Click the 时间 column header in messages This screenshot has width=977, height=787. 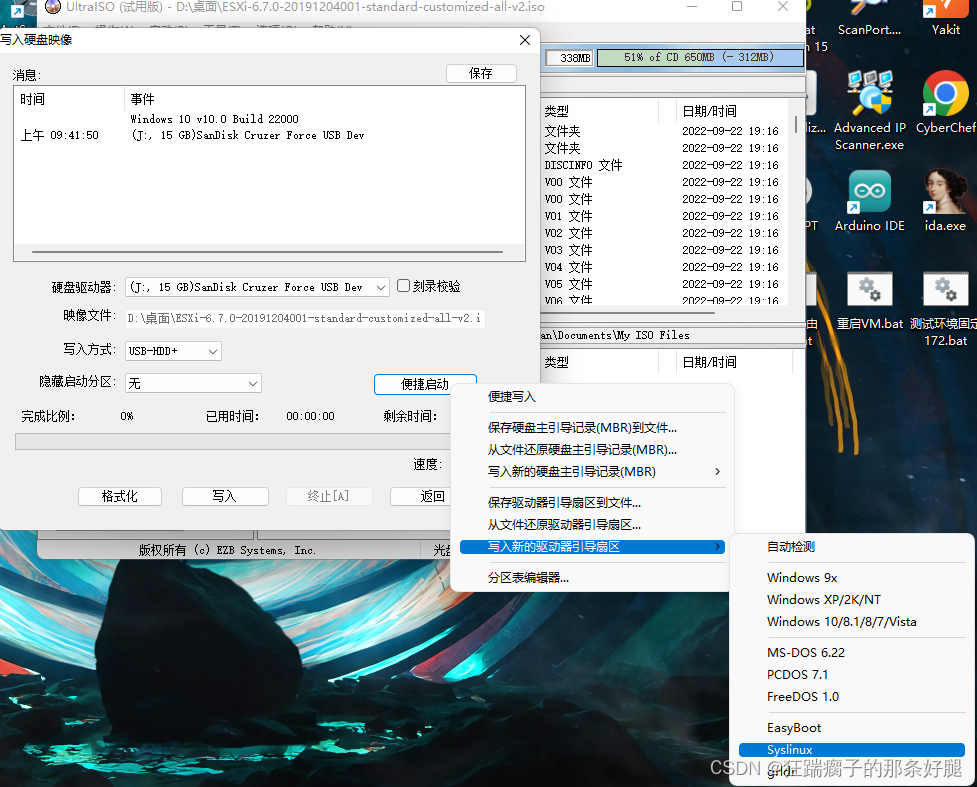[69, 99]
